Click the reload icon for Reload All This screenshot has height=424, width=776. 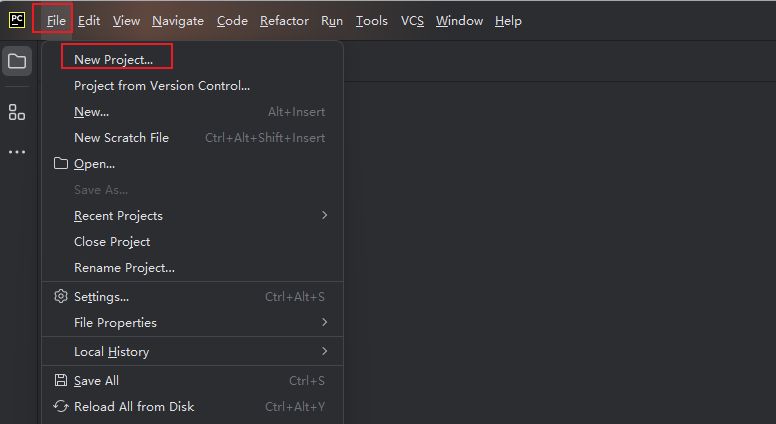[61, 406]
